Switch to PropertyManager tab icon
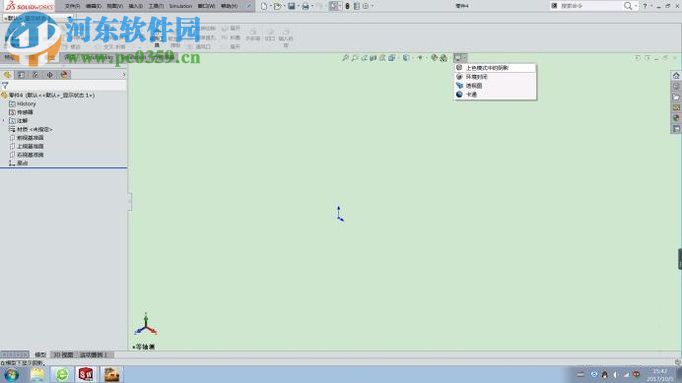Viewport: 682px width, 383px height. click(x=21, y=75)
